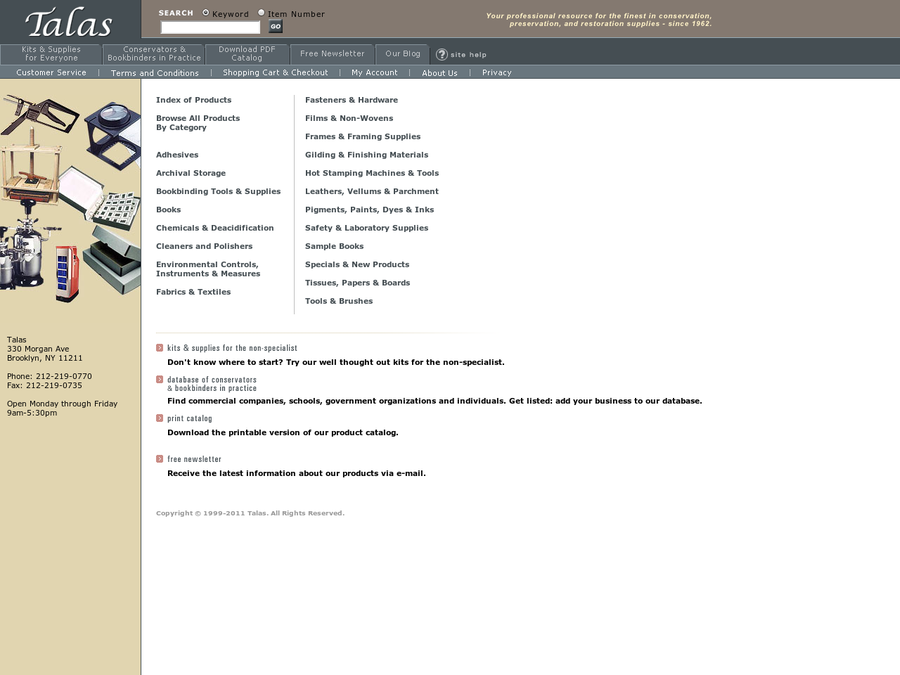
Task: Open My Account page
Action: (x=374, y=73)
